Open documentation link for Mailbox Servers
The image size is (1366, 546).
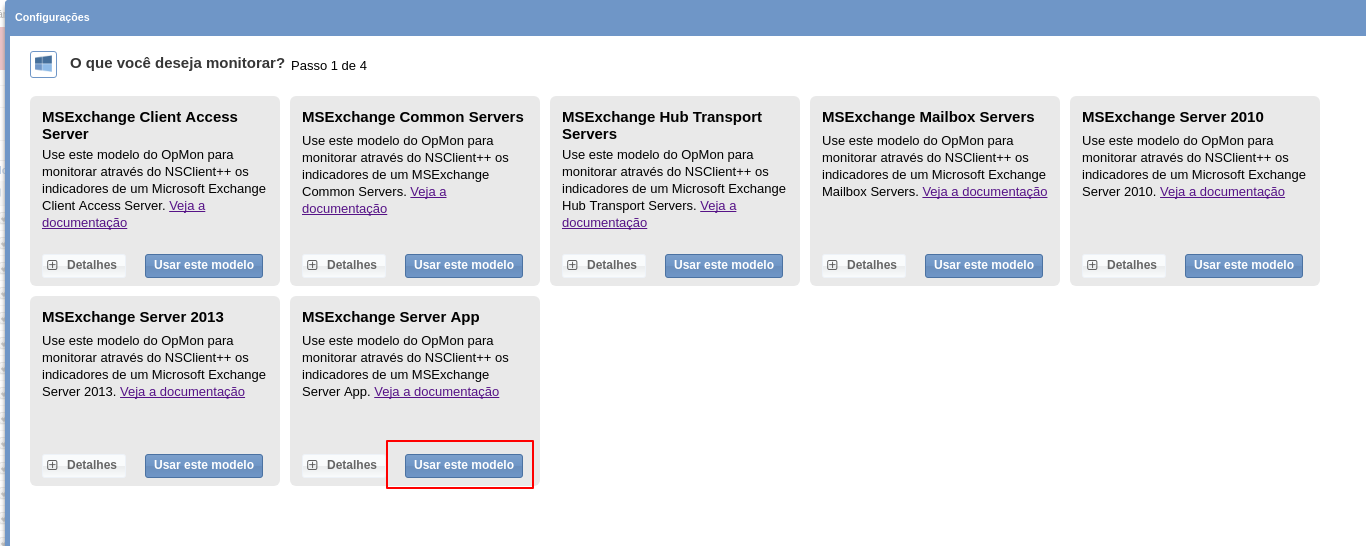click(x=984, y=192)
